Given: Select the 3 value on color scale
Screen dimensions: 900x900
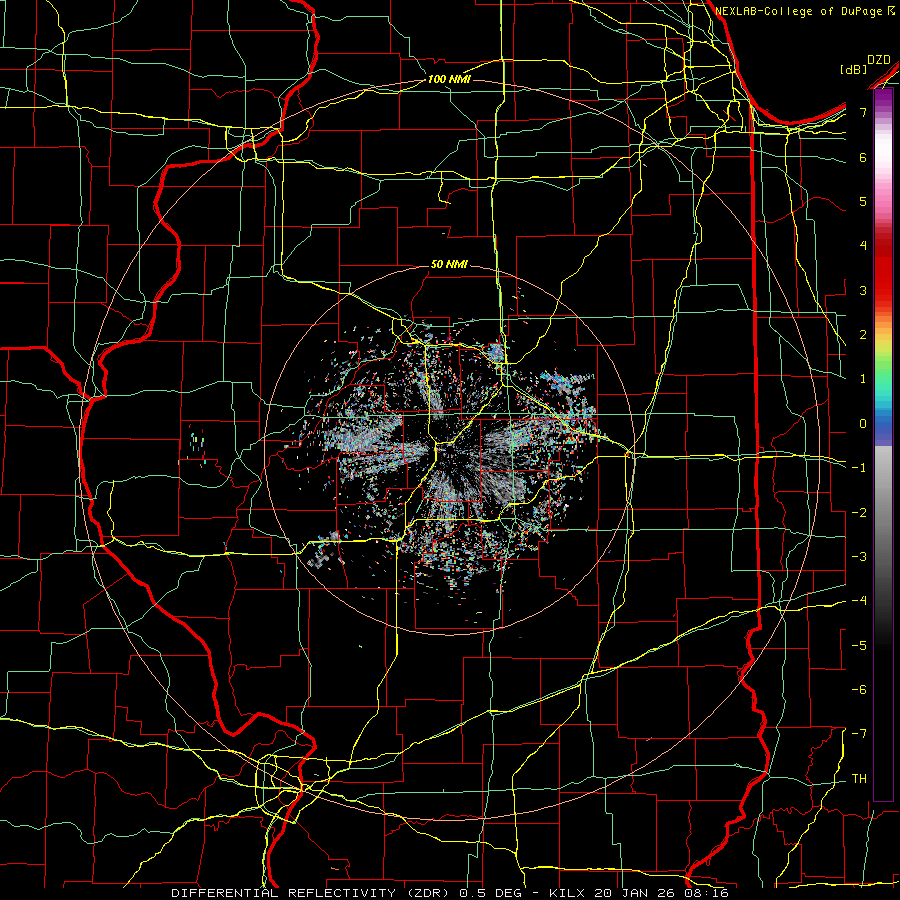Looking at the screenshot, I should click(x=863, y=290).
